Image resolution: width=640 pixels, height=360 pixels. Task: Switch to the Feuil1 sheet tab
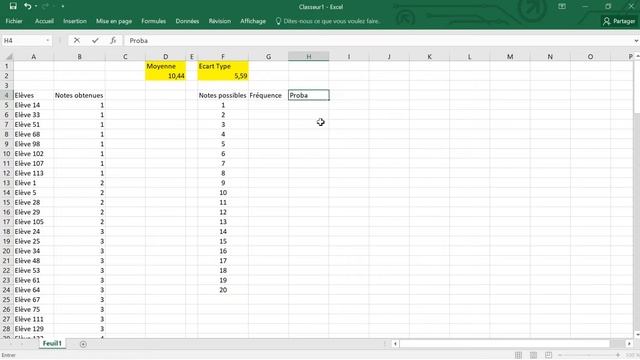click(52, 344)
